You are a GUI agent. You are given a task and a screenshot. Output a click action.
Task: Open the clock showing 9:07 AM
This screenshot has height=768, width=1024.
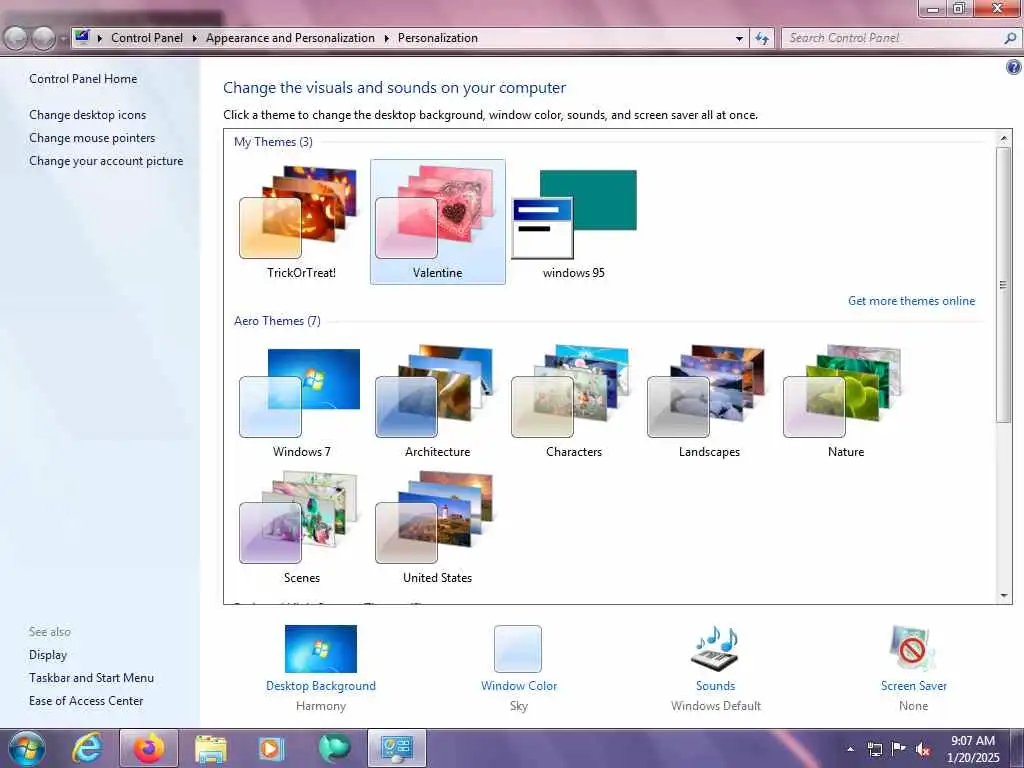(972, 749)
